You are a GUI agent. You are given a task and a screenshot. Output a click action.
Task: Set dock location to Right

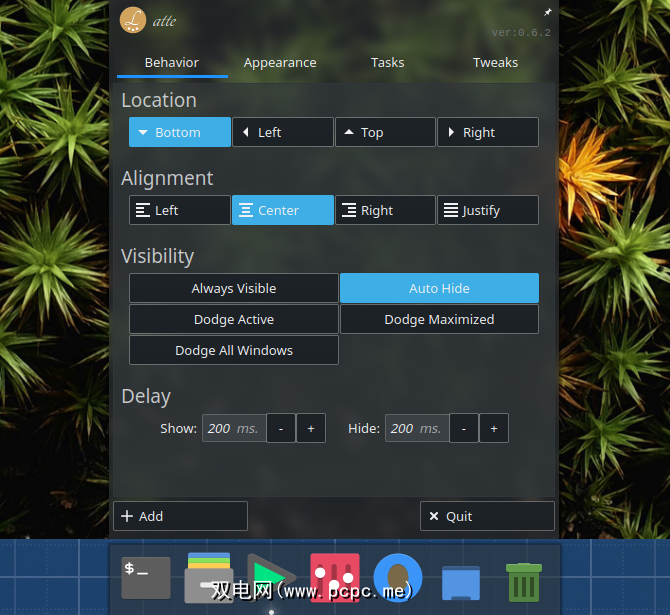(488, 132)
